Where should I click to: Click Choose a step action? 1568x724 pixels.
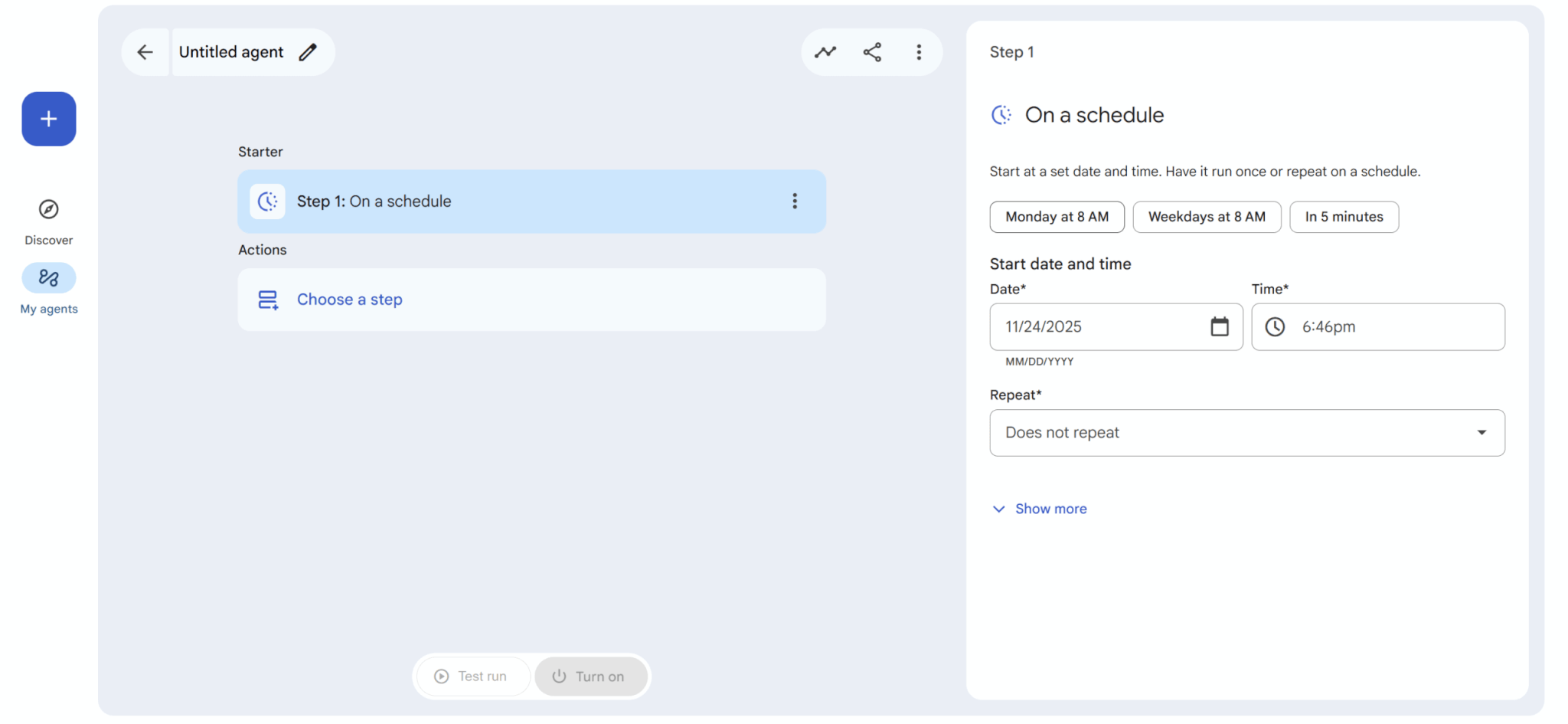point(350,300)
